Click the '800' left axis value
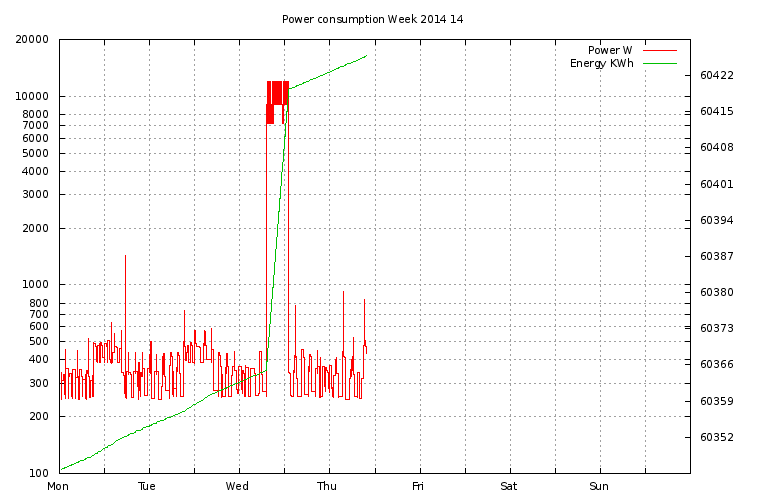 pyautogui.click(x=39, y=303)
